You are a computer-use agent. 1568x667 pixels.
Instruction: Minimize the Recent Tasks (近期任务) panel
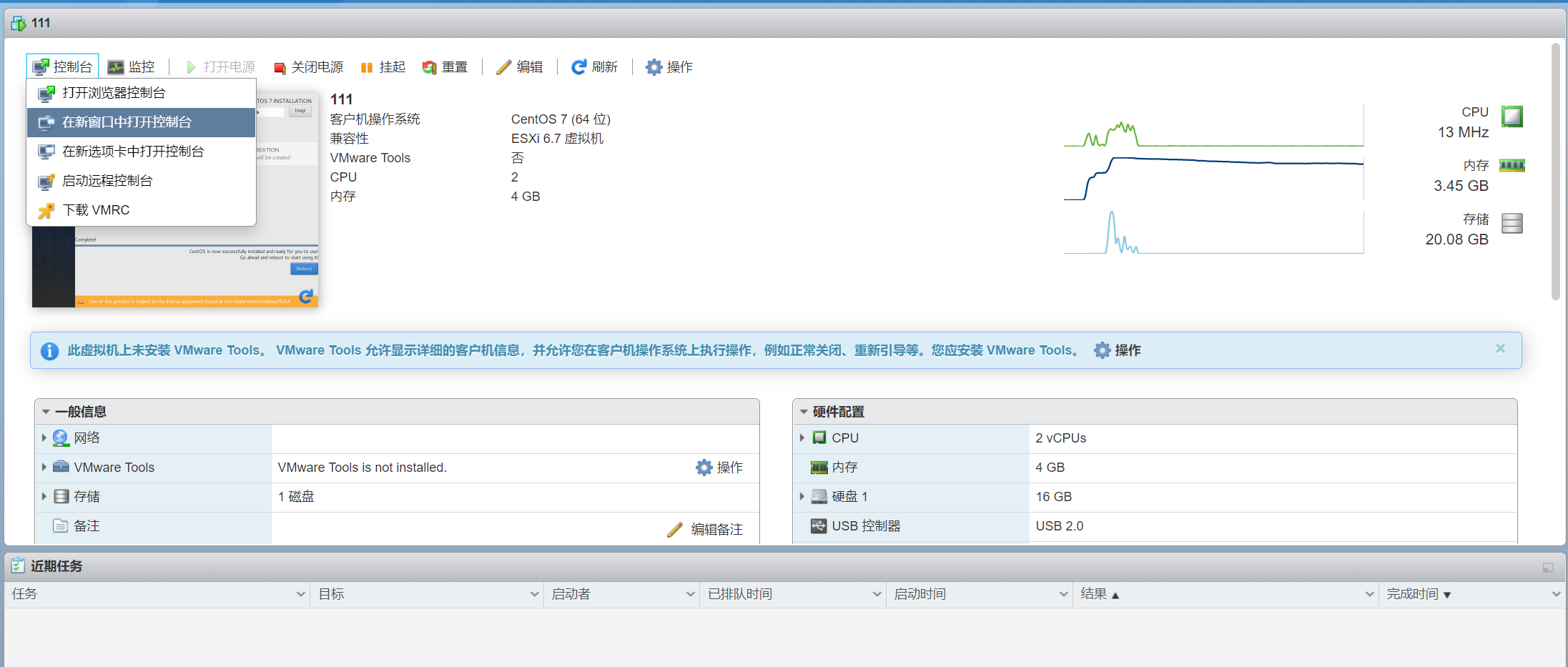coord(1548,567)
